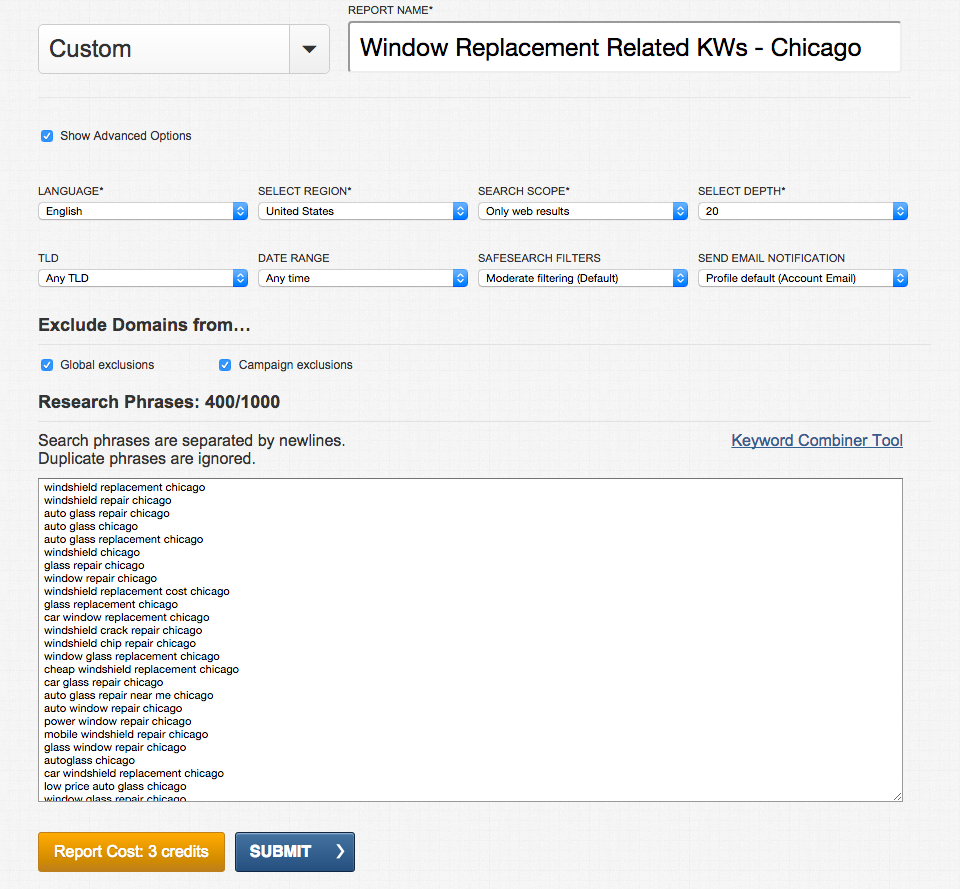
Task: Expand the Select Region dropdown
Action: [363, 211]
